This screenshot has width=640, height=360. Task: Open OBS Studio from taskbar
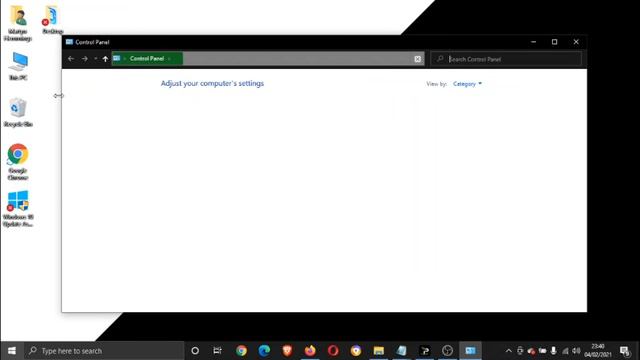447,351
